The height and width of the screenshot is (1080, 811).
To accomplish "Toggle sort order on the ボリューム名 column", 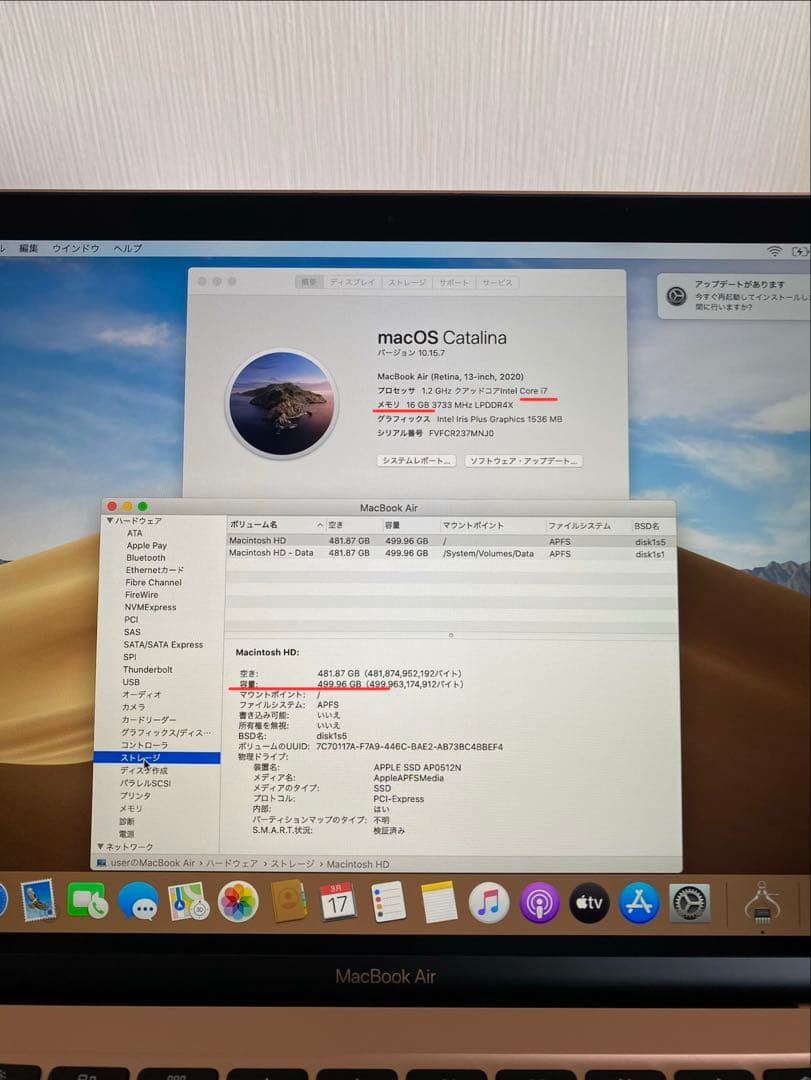I will pyautogui.click(x=260, y=525).
